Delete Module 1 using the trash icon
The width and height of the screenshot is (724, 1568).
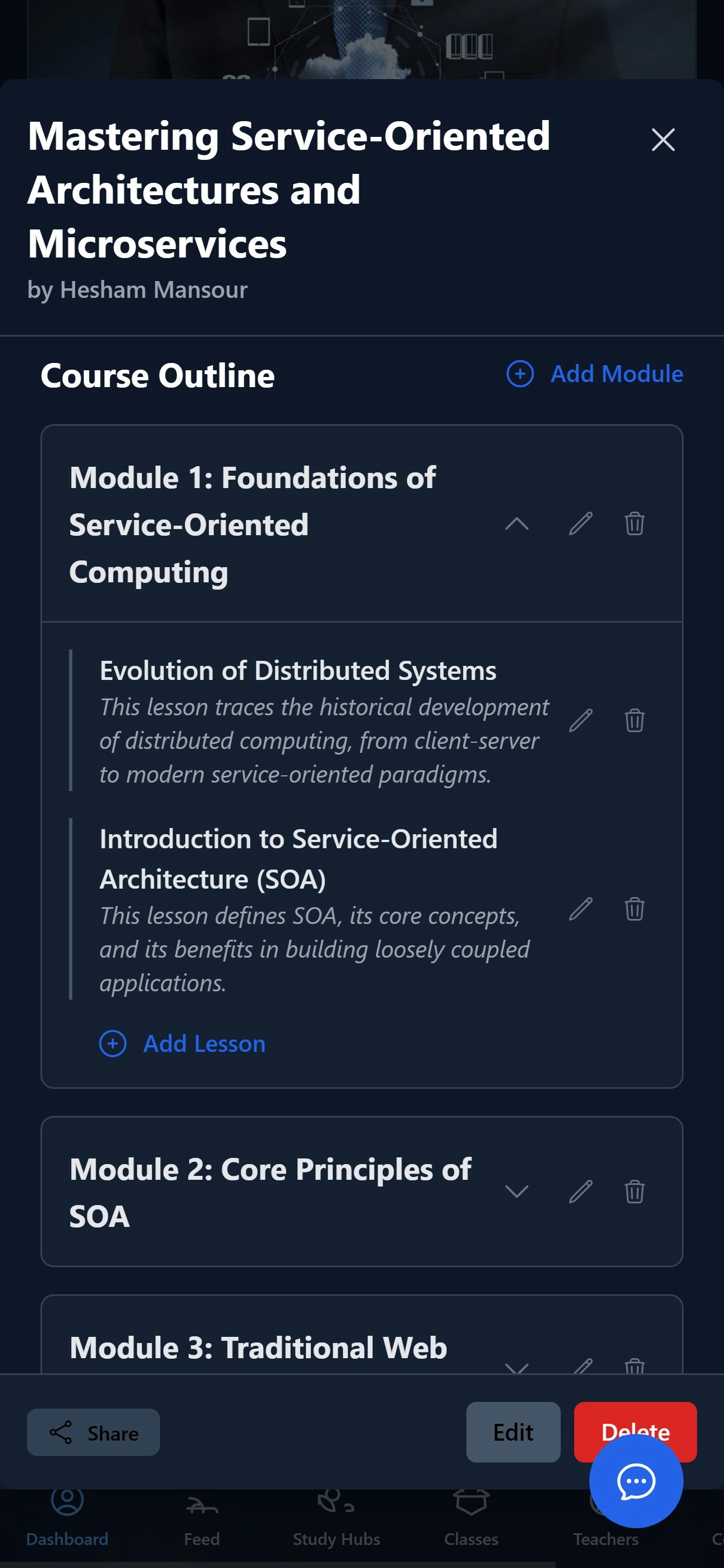(x=635, y=523)
